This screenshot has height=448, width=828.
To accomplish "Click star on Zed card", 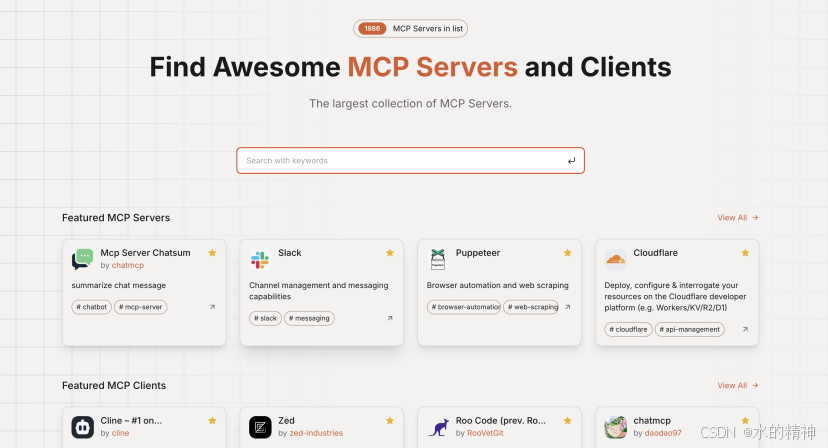I will click(390, 421).
